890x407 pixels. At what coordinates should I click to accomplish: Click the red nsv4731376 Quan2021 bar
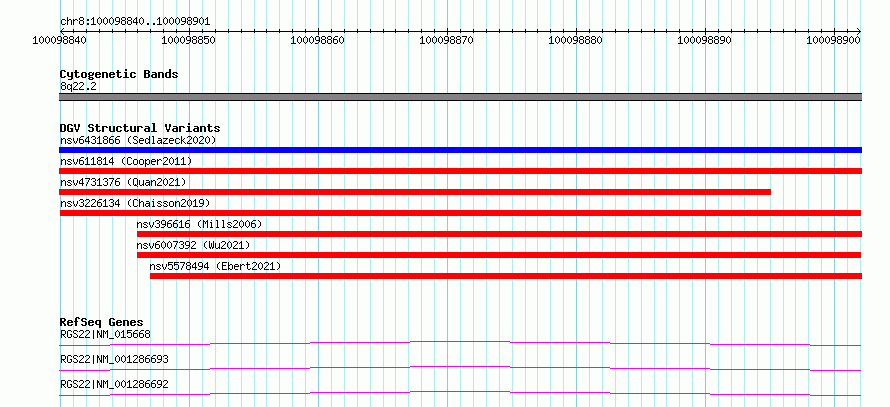point(415,192)
